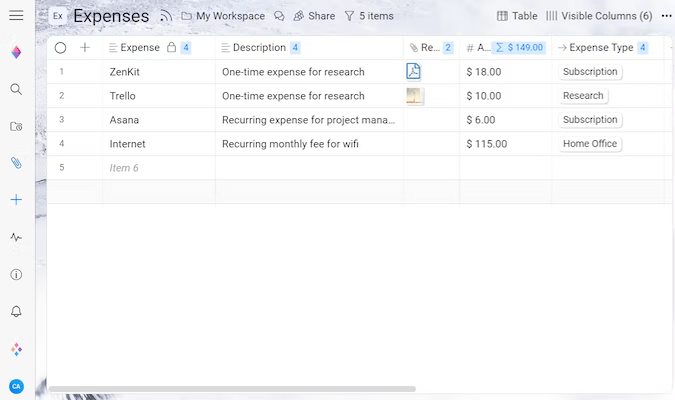Open the paperclip attachments icon in sidebar

(x=16, y=163)
